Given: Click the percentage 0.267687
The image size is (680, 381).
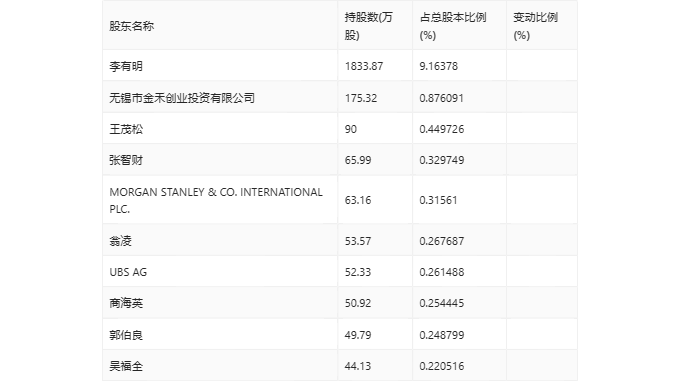Looking at the screenshot, I should pos(441,241).
